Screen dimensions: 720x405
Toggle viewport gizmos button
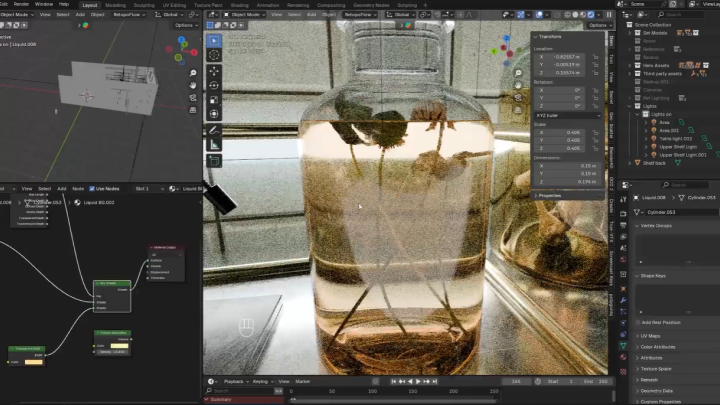point(521,15)
